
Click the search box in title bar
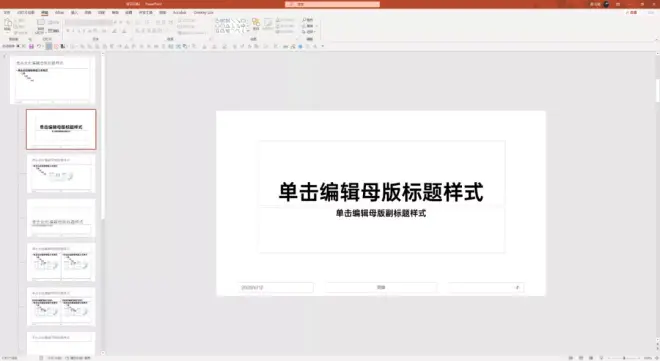[333, 4]
